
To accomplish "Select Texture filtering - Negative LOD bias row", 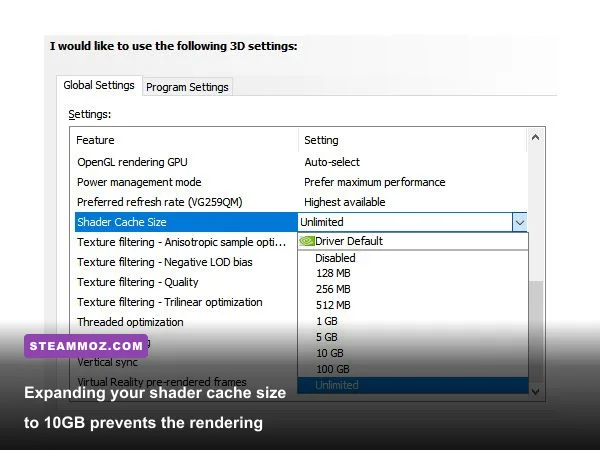I will coord(186,262).
